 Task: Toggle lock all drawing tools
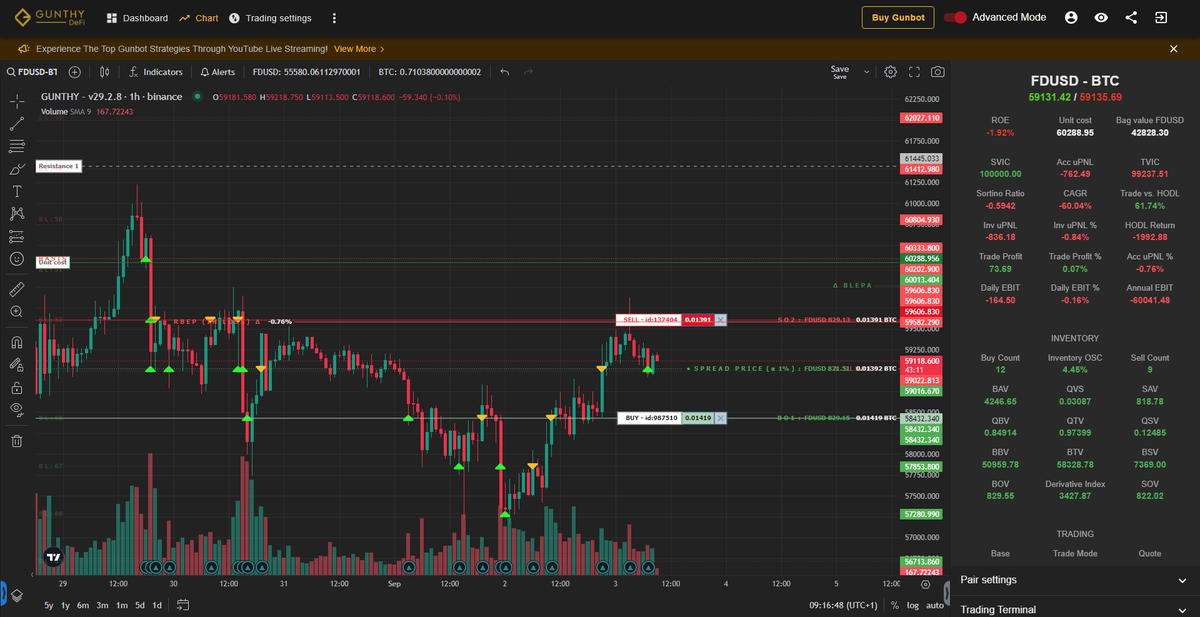tap(17, 387)
